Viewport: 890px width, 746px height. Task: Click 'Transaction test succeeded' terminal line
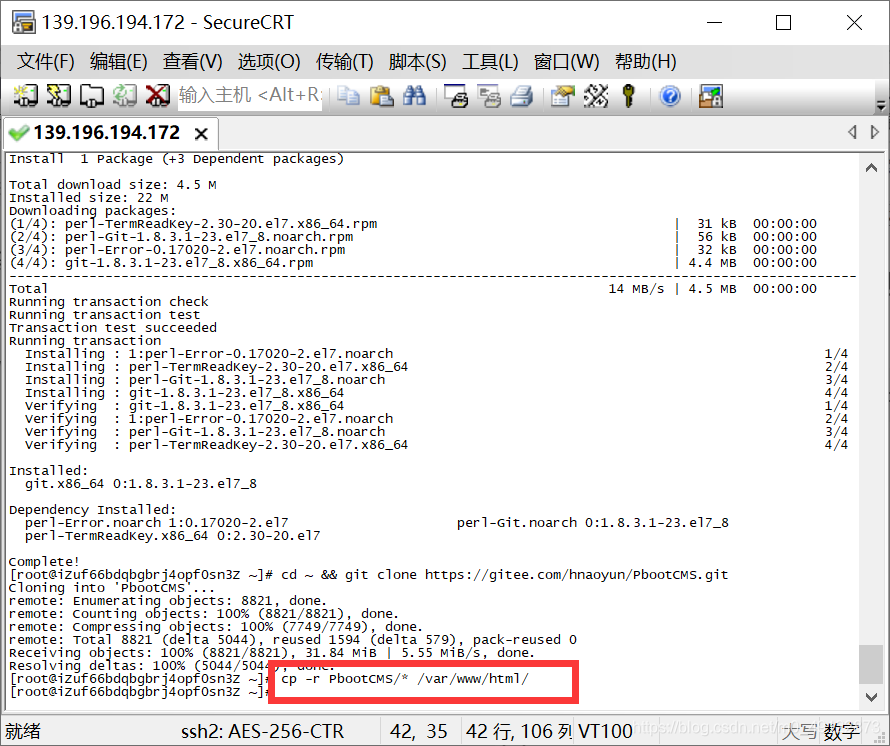113,328
